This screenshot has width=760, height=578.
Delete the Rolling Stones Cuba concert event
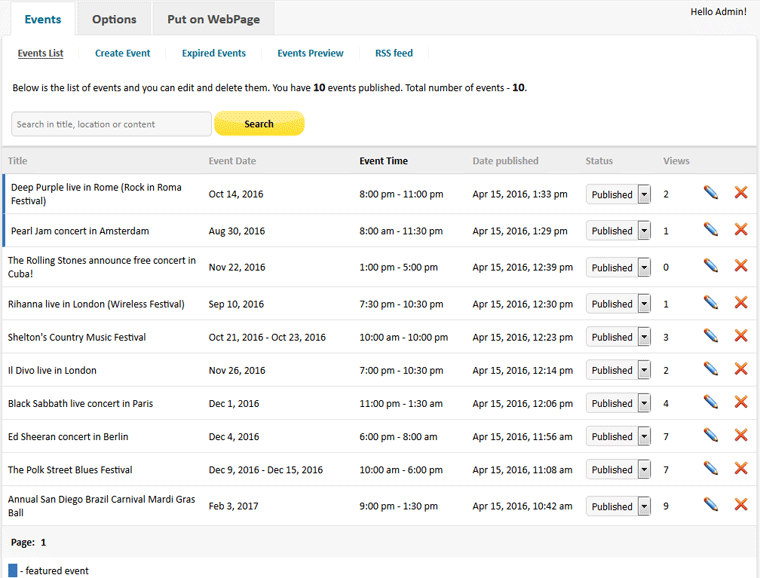(741, 266)
